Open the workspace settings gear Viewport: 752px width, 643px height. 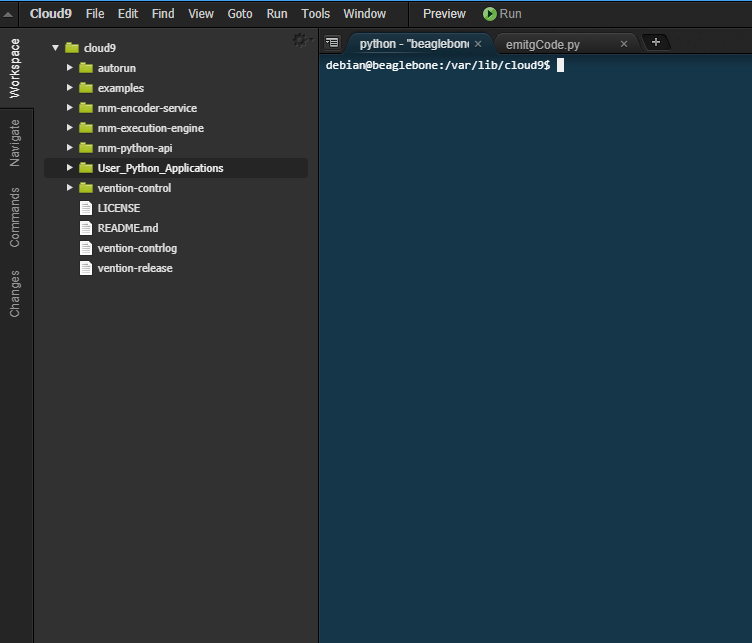click(x=302, y=40)
